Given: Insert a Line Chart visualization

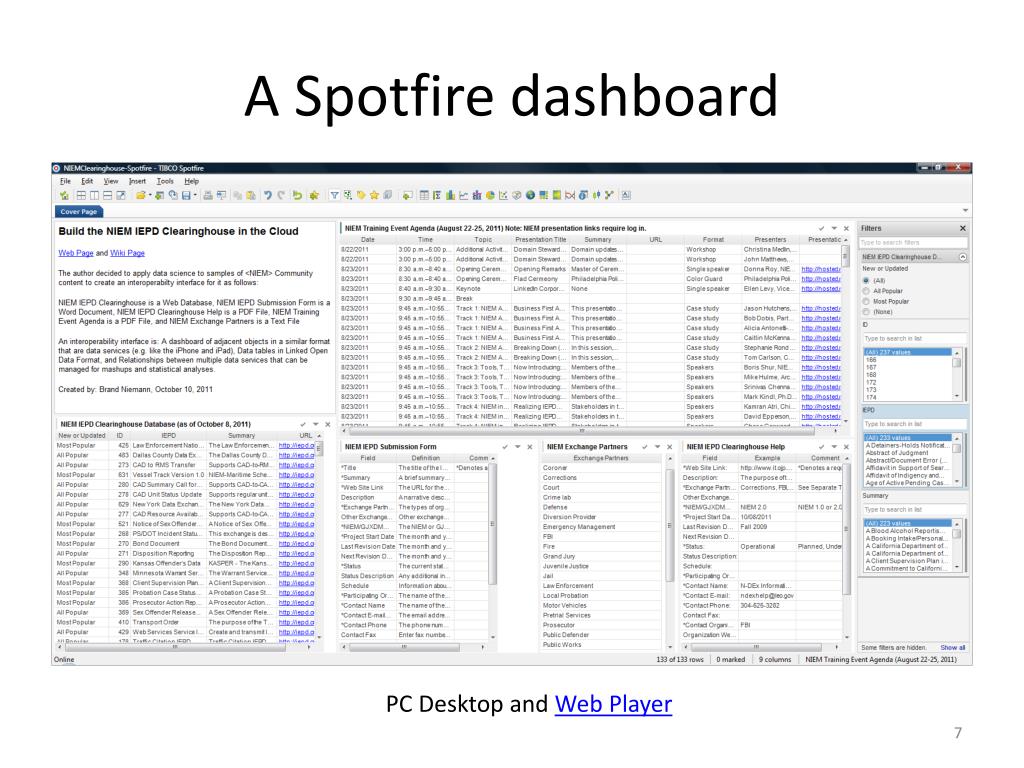Looking at the screenshot, I should tap(464, 195).
